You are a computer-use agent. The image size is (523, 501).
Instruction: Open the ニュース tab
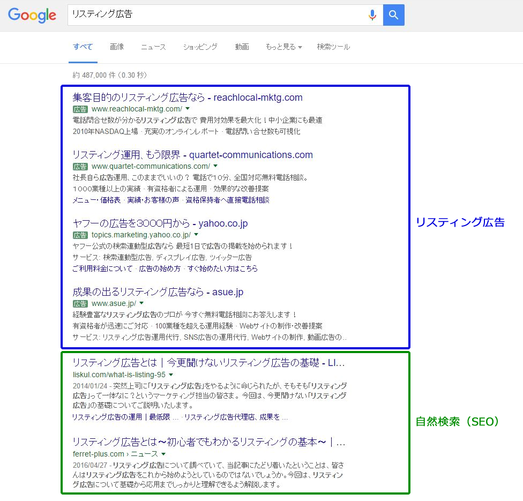point(153,47)
